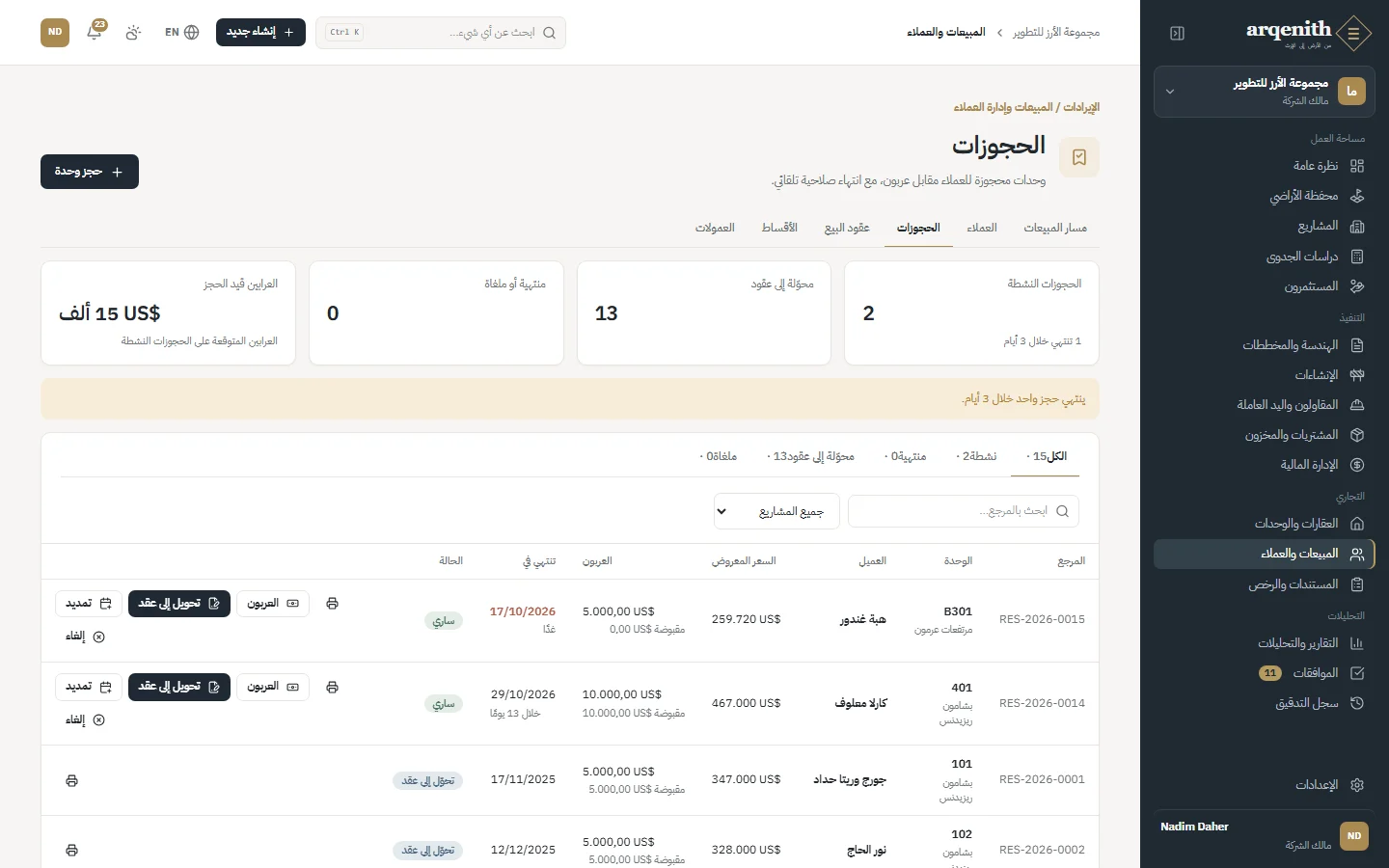Image resolution: width=1389 pixels, height=868 pixels.
Task: Click the global search field
Action: (x=441, y=33)
